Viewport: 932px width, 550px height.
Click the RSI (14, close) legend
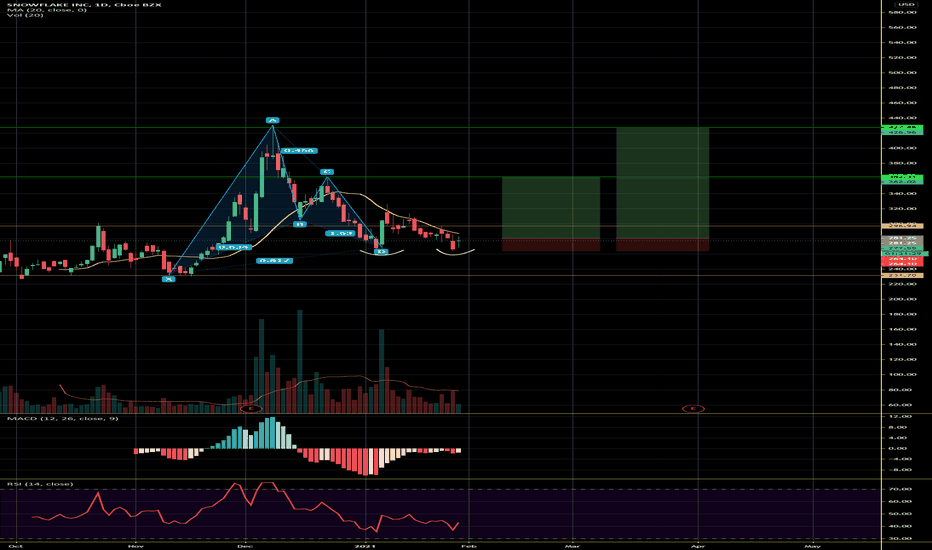coord(40,484)
